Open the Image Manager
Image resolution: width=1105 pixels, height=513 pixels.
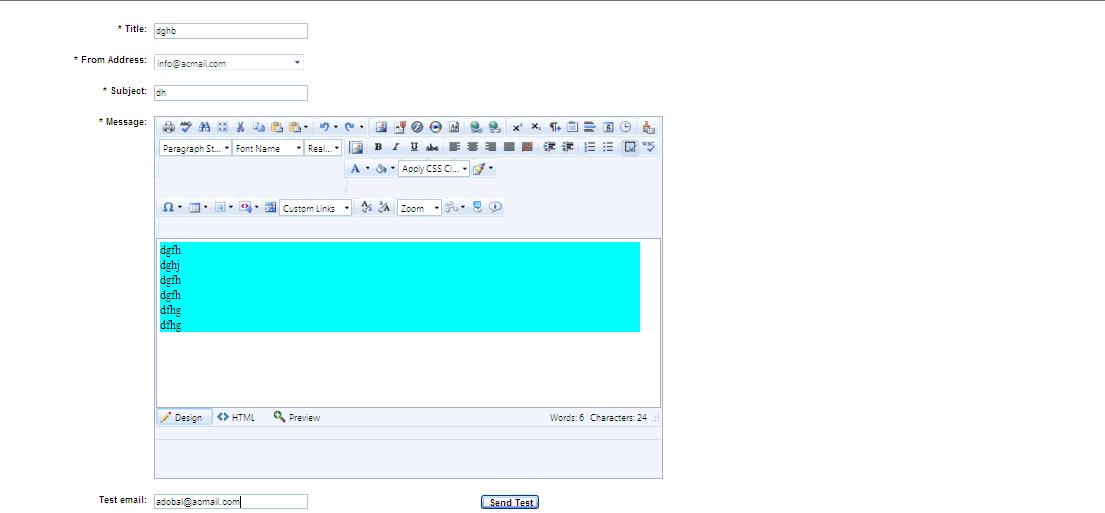tap(381, 128)
